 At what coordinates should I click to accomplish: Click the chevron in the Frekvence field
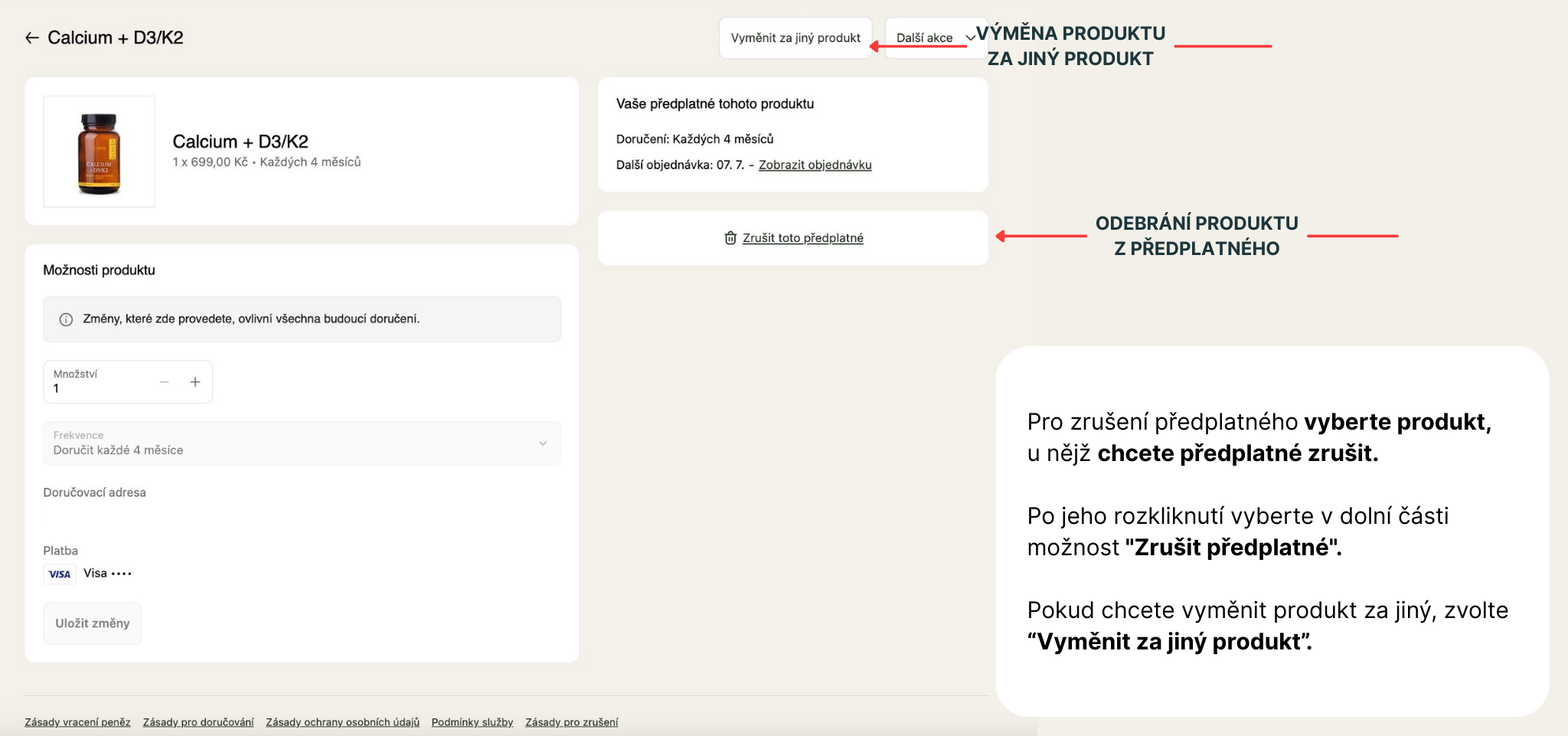(543, 443)
